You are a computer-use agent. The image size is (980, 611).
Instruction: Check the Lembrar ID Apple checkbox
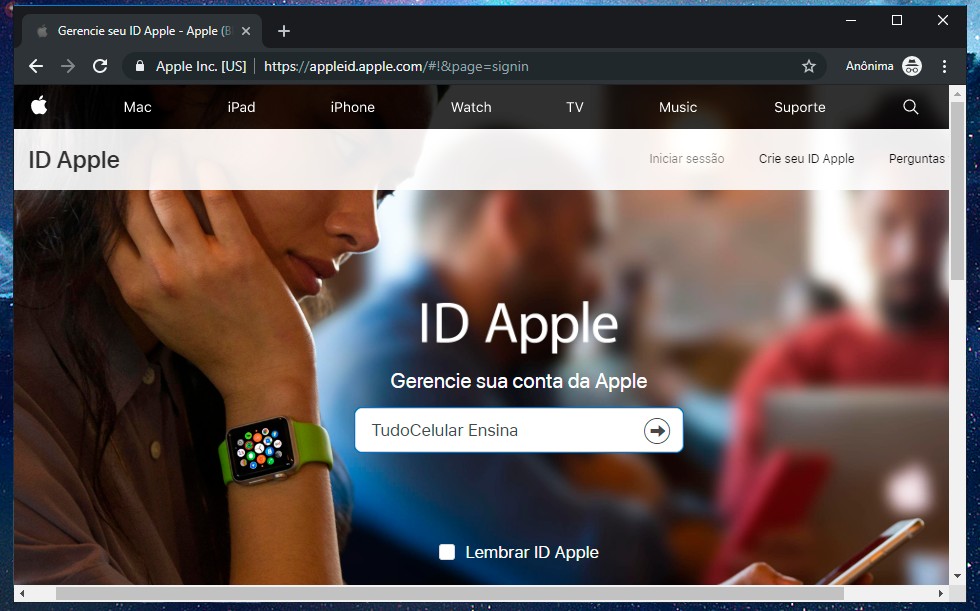447,552
